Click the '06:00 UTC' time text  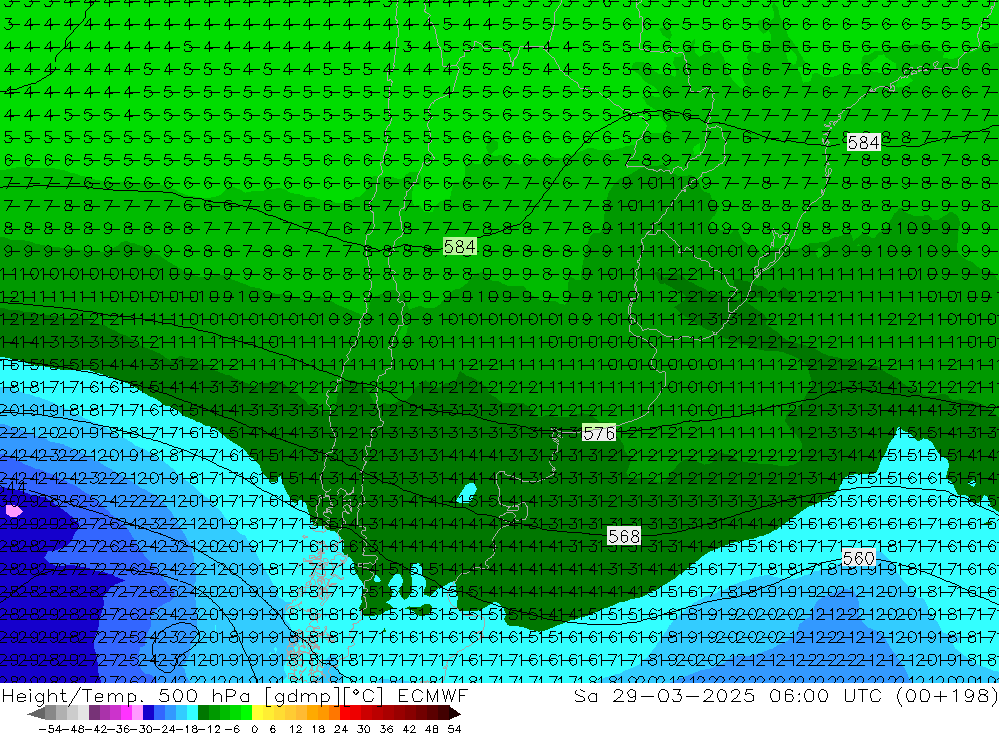click(827, 695)
